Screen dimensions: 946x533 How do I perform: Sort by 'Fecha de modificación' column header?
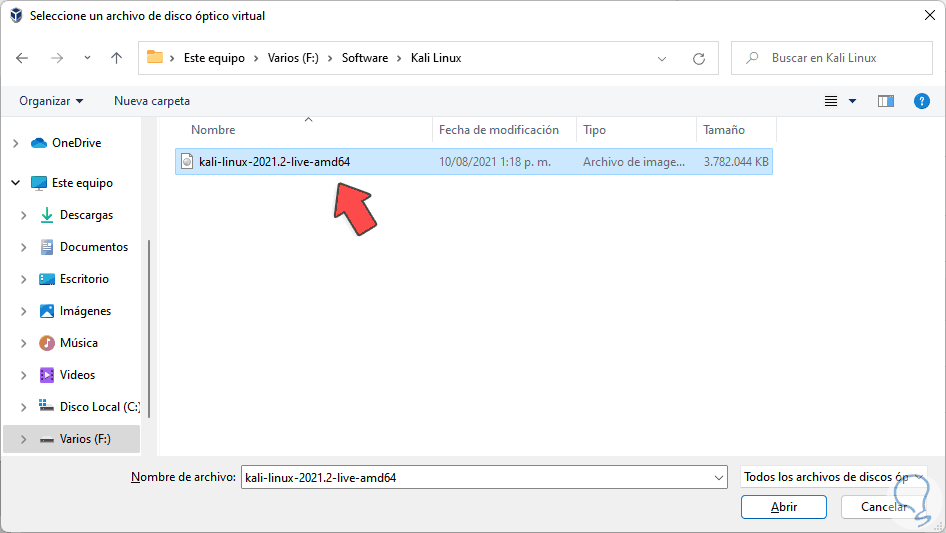point(499,130)
